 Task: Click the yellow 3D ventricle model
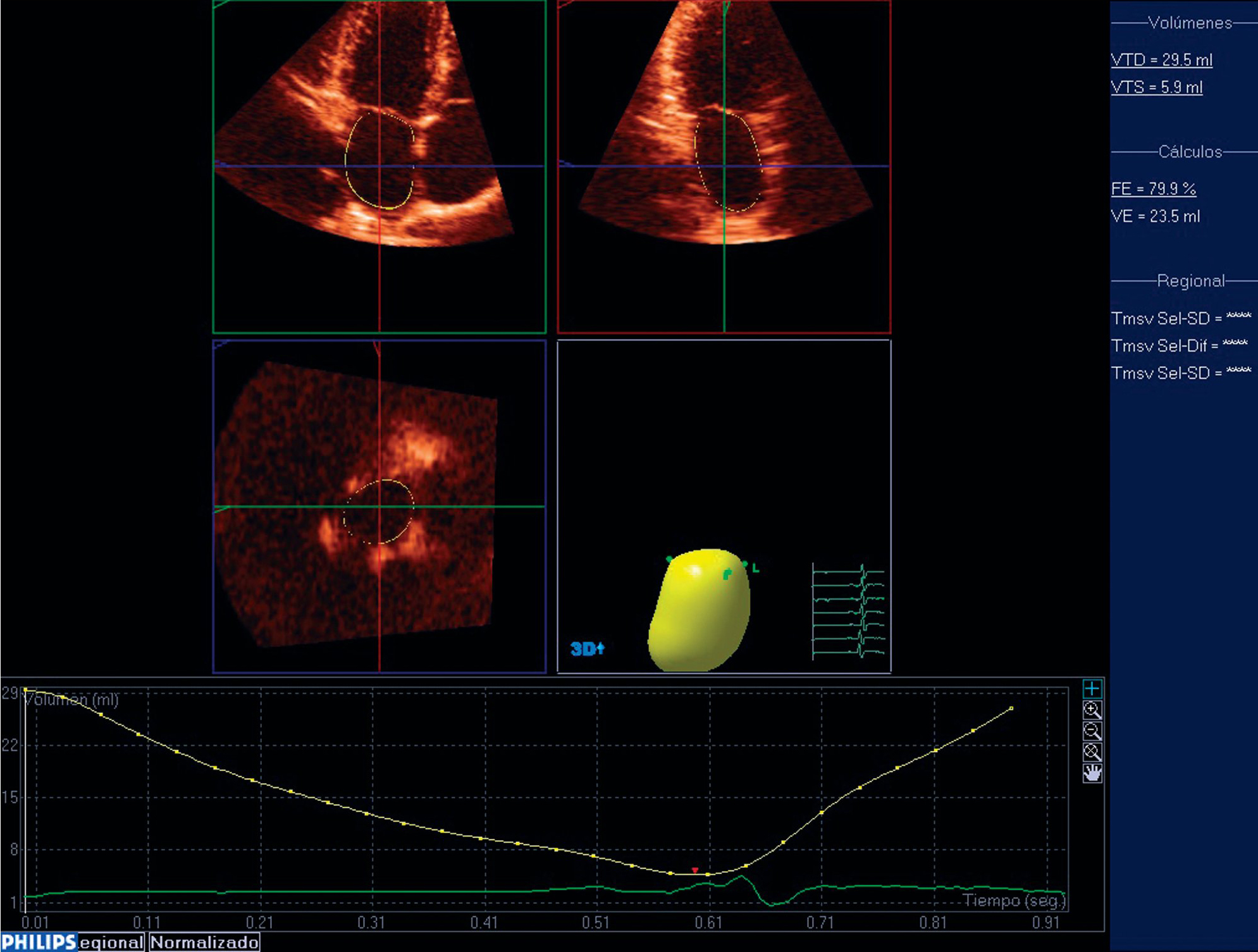tap(699, 611)
